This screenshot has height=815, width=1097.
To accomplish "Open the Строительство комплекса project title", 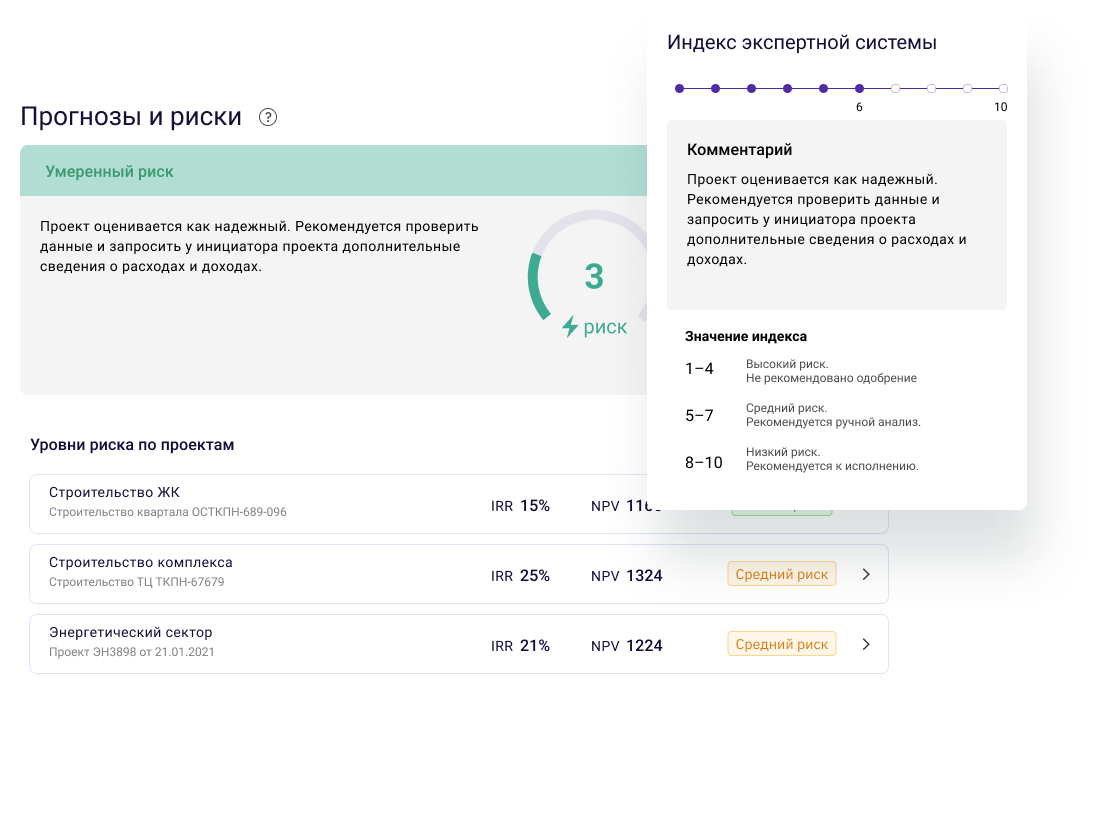I will [x=141, y=562].
